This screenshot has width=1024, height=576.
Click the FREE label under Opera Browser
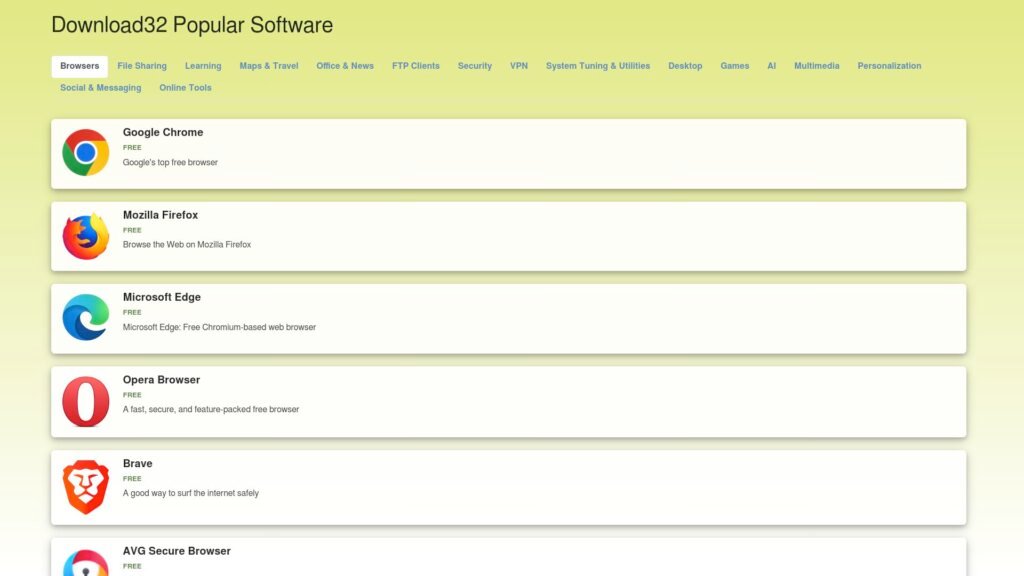click(132, 395)
